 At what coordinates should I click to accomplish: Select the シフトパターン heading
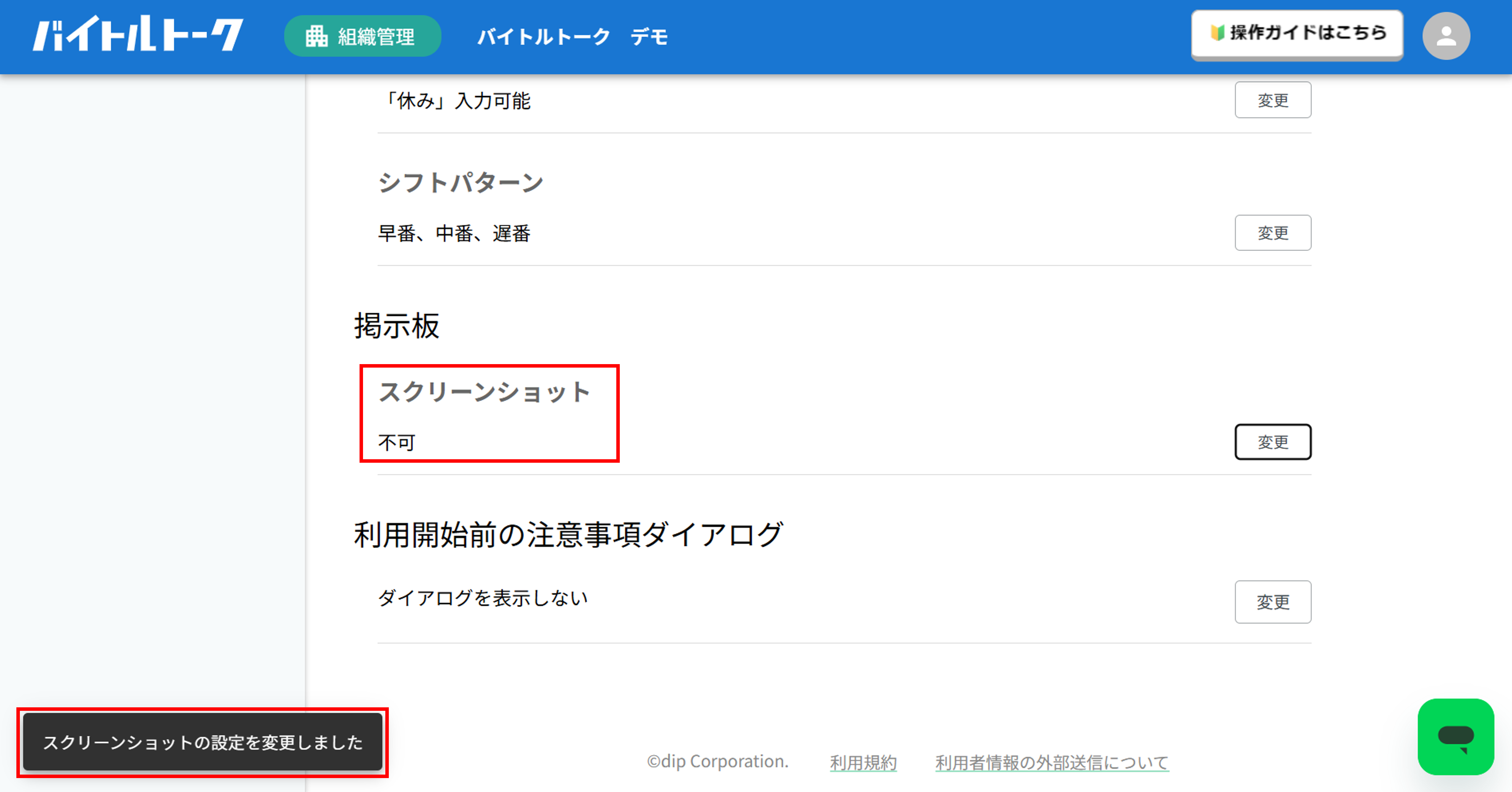[x=461, y=183]
